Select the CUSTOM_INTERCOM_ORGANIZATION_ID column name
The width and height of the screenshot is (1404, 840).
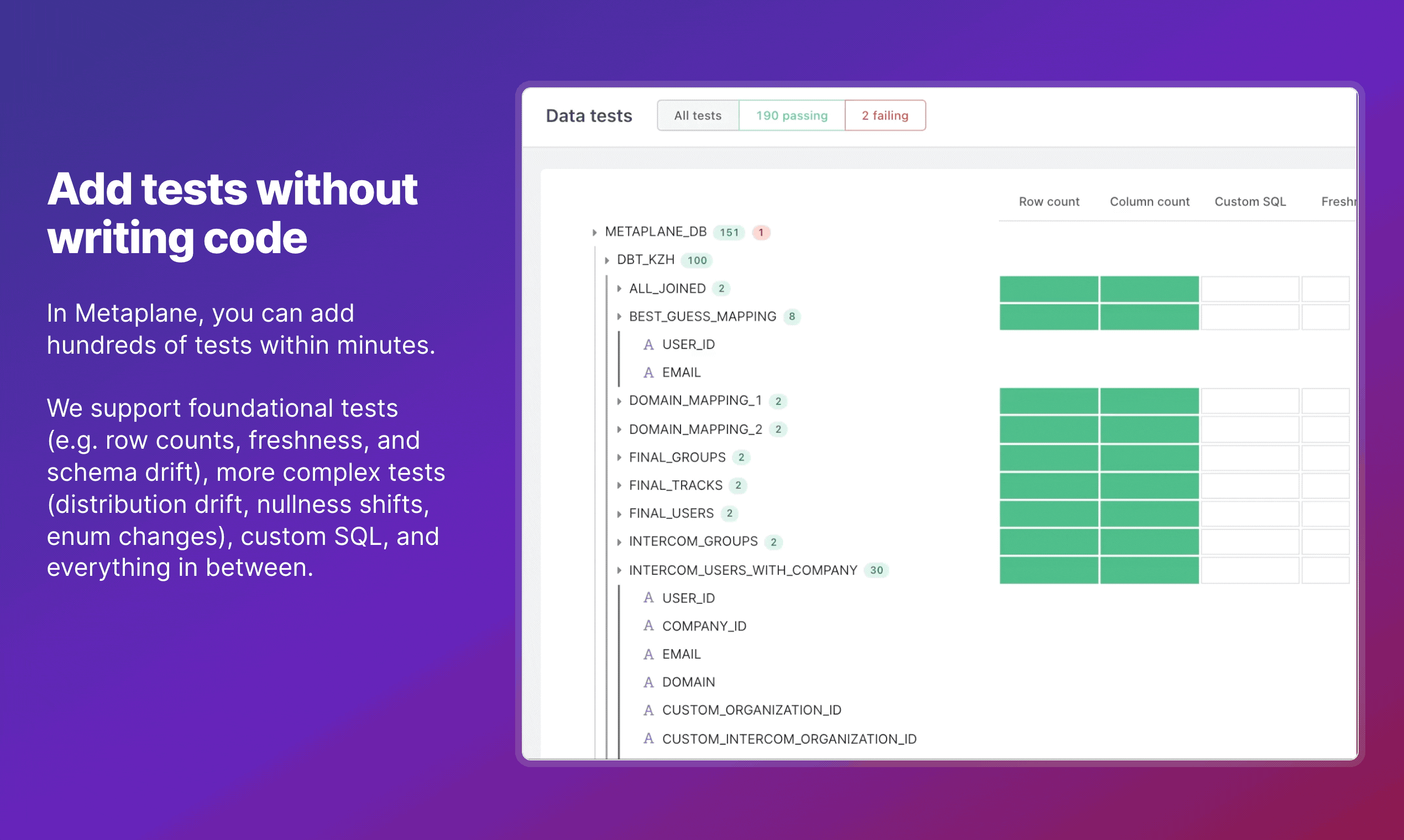point(789,739)
